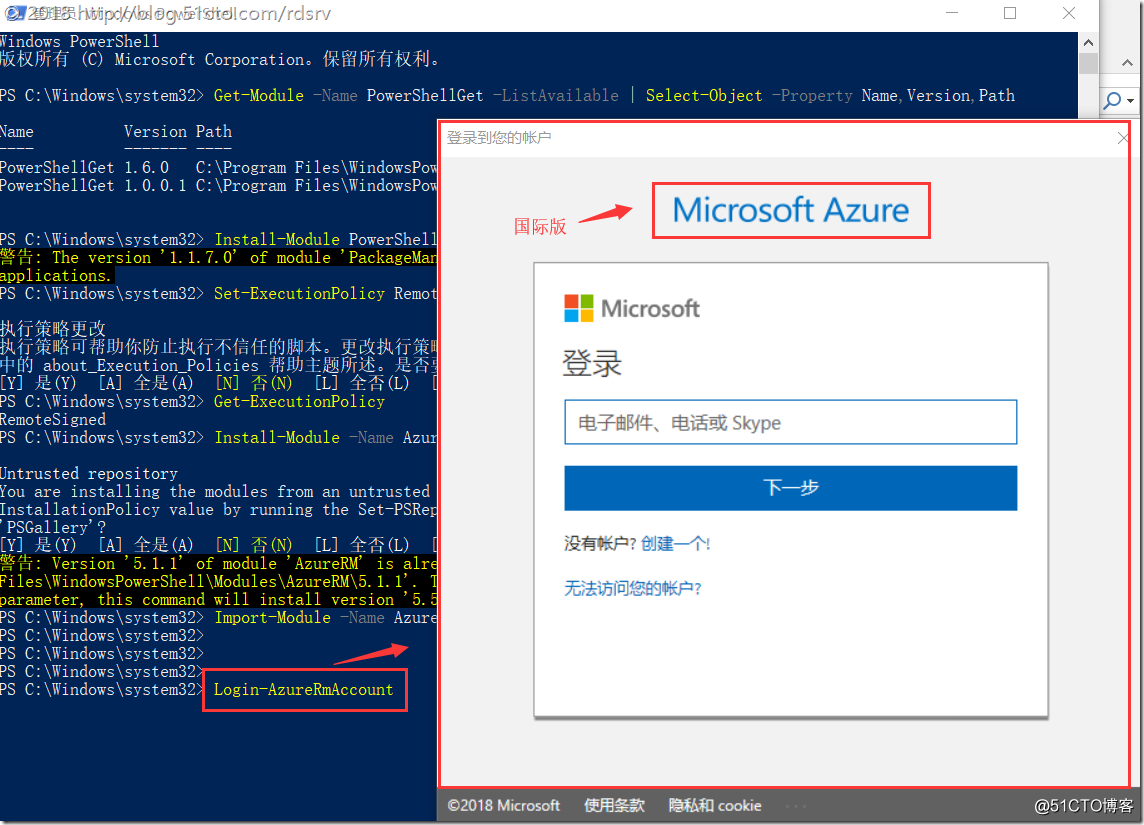Open the 创建一个! create account link
This screenshot has width=1144, height=825.
(x=675, y=543)
